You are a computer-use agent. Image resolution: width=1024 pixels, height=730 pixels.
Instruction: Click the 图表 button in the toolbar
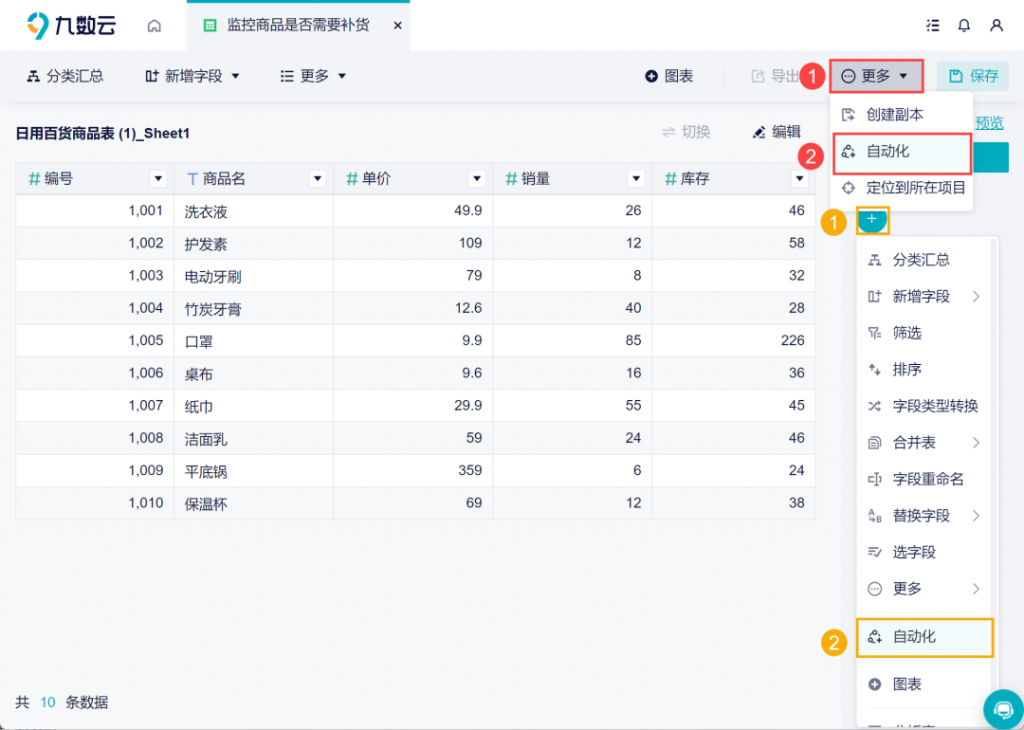click(x=669, y=76)
